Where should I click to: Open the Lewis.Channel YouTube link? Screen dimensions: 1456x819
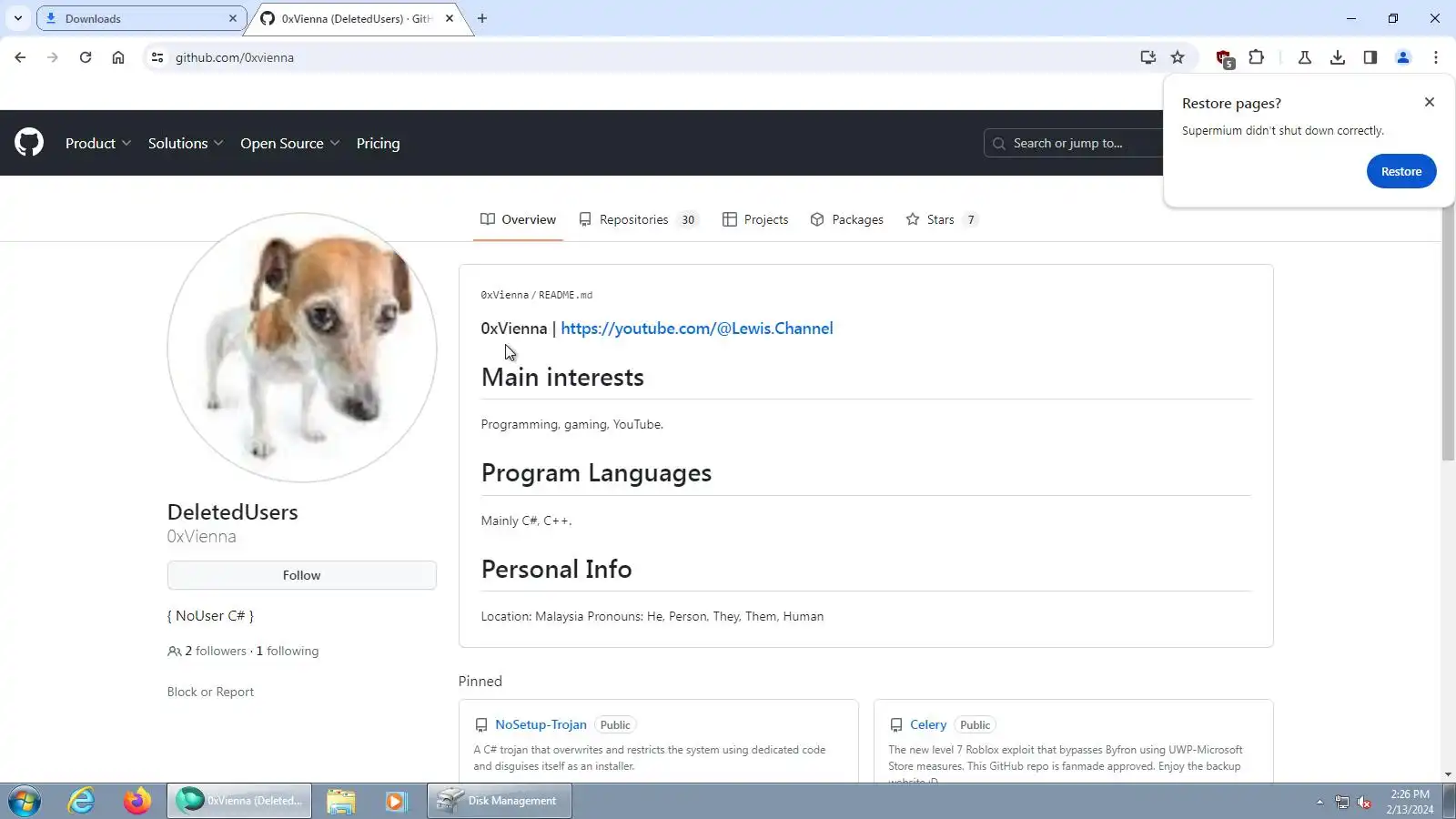(697, 329)
